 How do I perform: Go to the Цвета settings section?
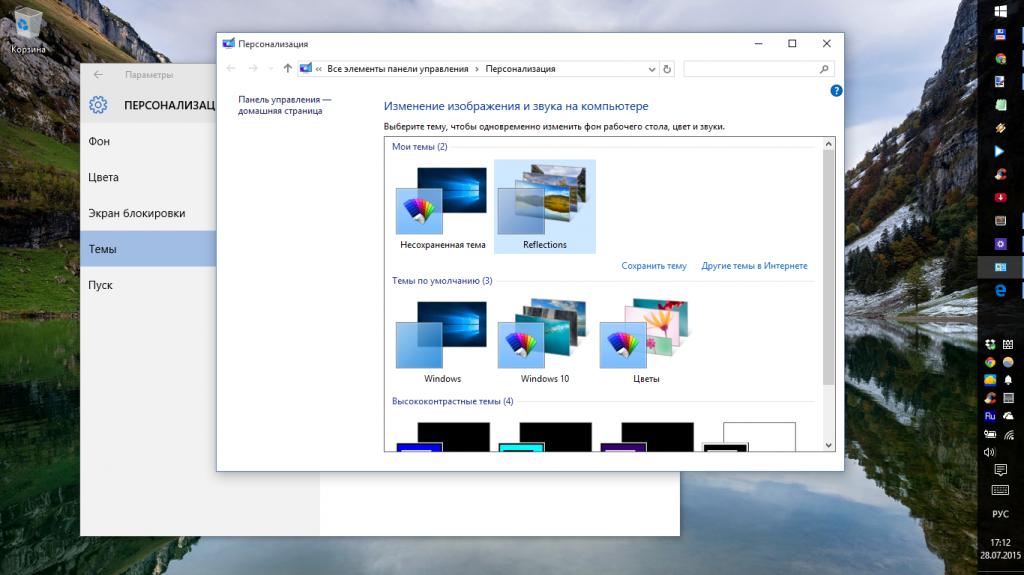tap(103, 178)
